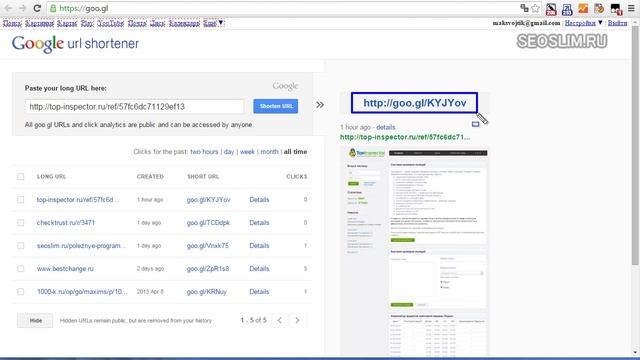
Task: Open the short link http://goo.gl/KYJYov
Action: tap(414, 103)
